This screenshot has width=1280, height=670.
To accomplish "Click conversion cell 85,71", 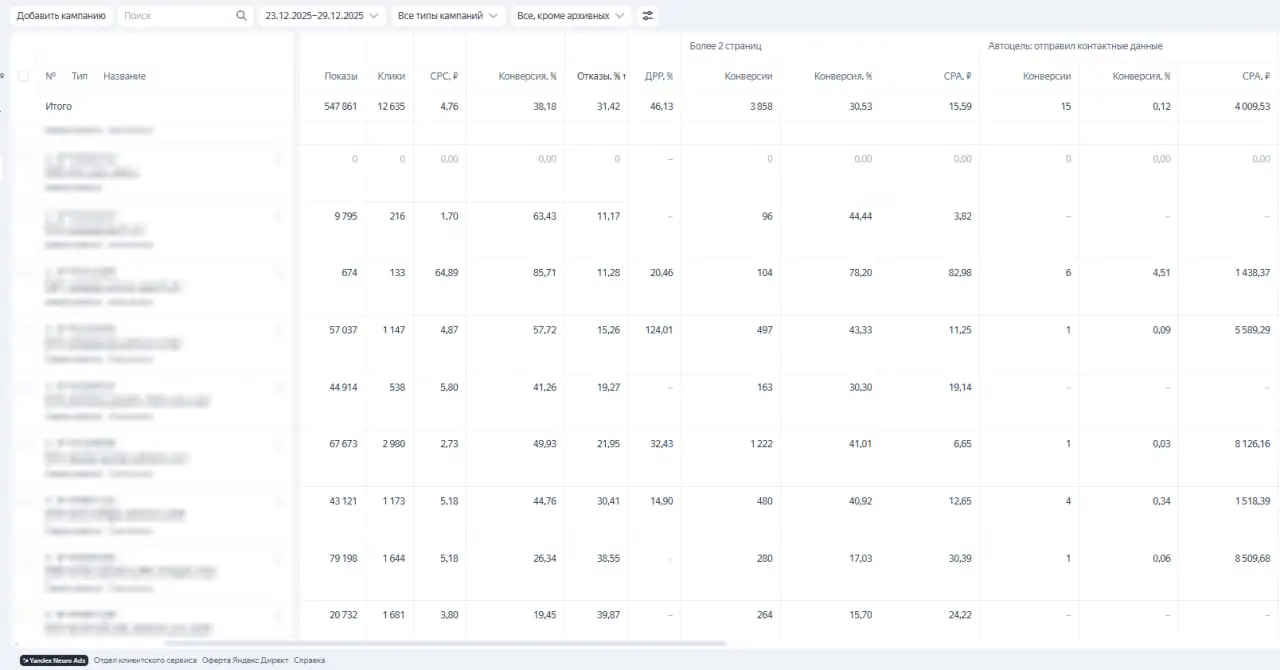I will point(545,272).
